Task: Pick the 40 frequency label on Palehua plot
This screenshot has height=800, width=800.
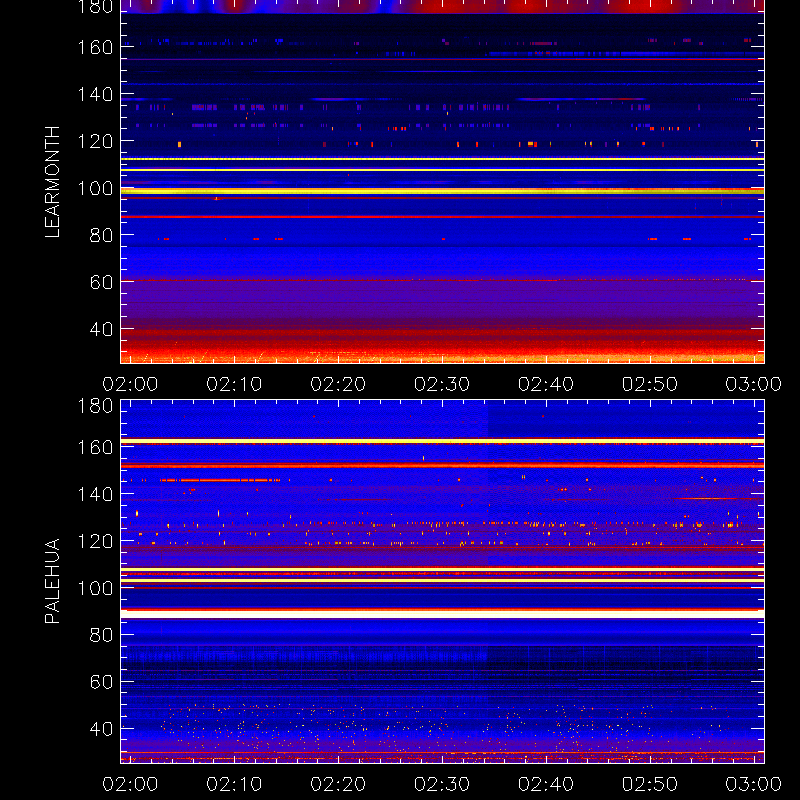Action: tap(101, 729)
